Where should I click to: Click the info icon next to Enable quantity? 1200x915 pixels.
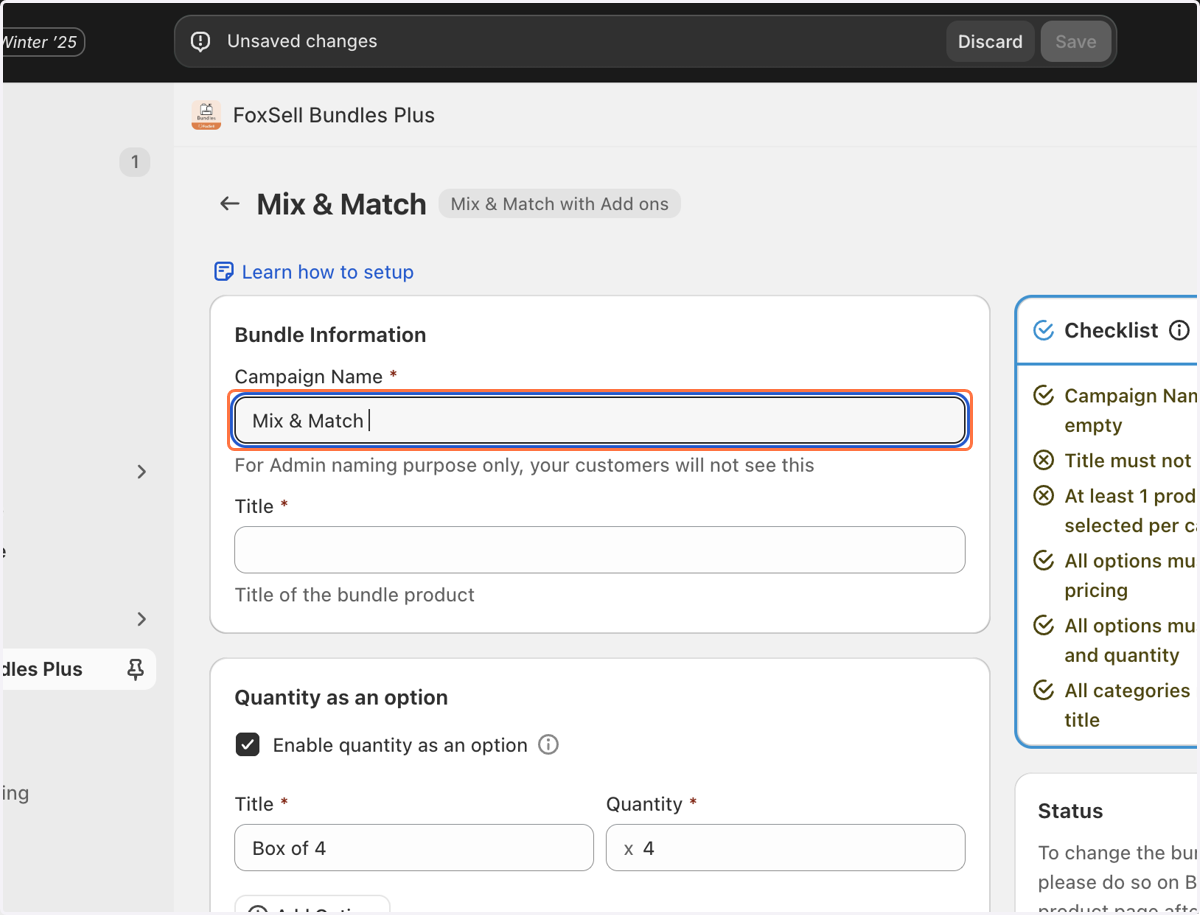pos(548,745)
